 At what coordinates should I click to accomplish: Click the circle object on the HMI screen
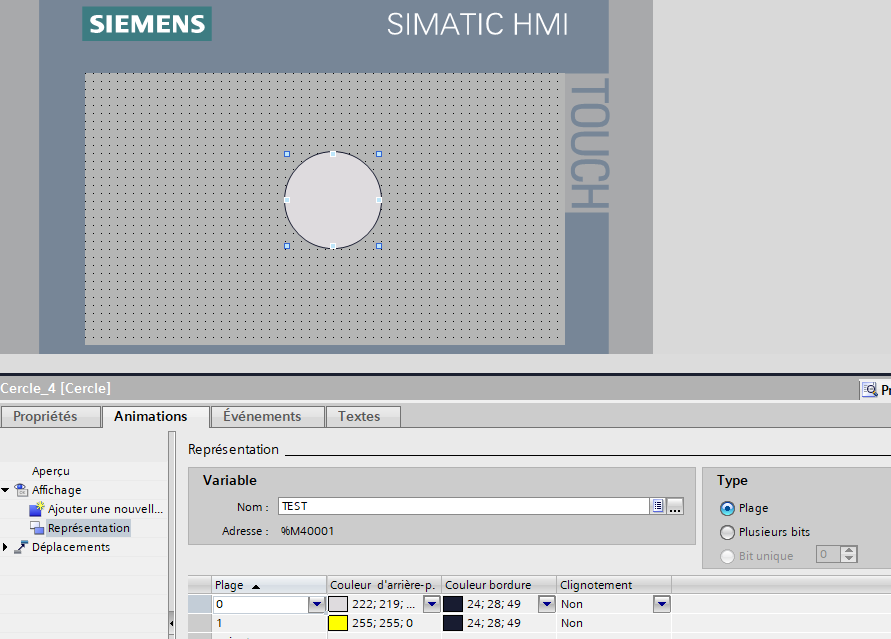(x=332, y=200)
